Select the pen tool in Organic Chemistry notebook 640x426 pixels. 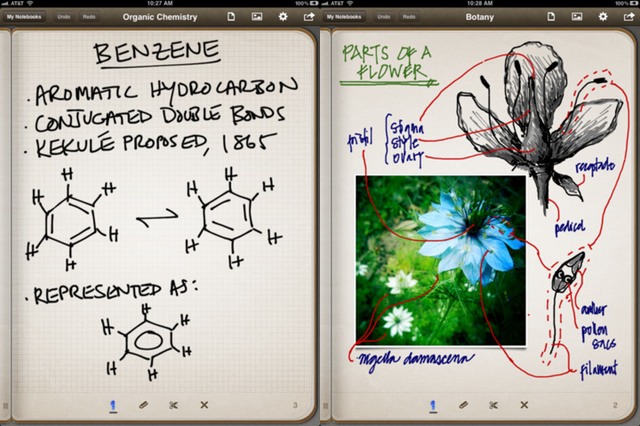(113, 405)
